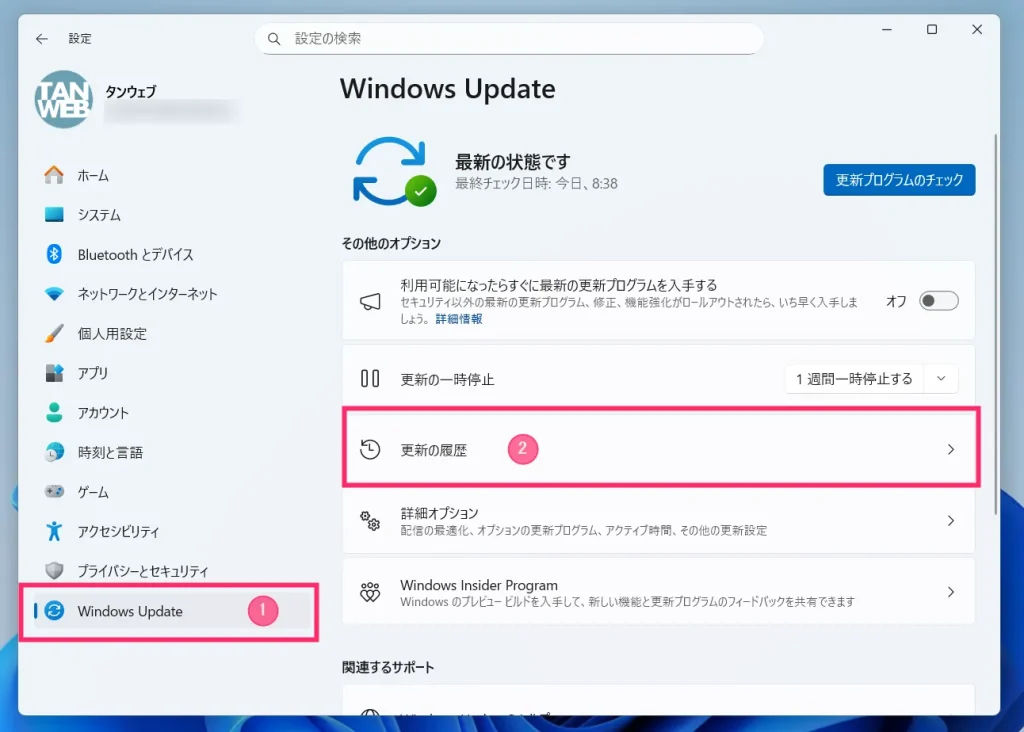The image size is (1024, 732).
Task: Toggle the get latest updates switch
Action: click(x=938, y=301)
